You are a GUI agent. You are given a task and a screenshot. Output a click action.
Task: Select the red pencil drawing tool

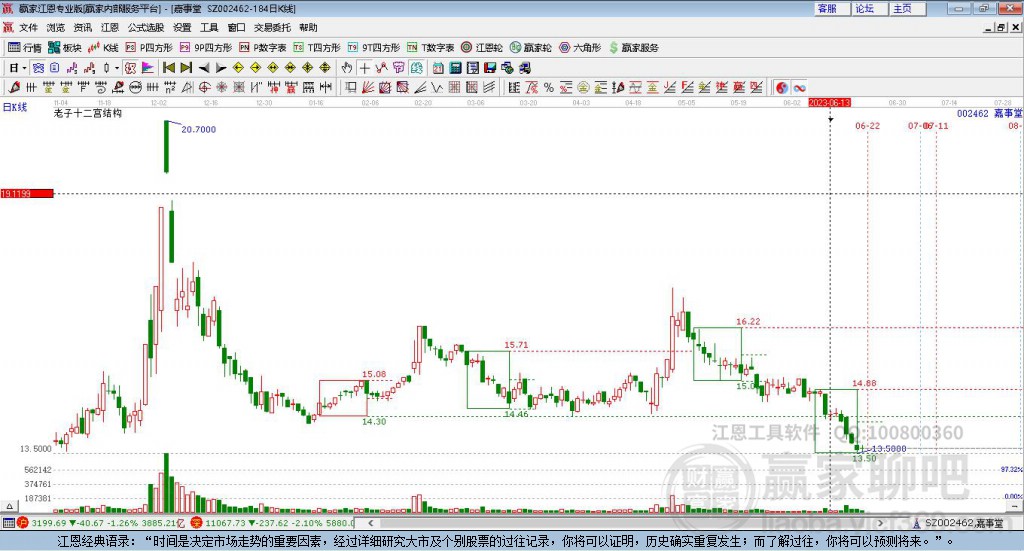[x=14, y=87]
